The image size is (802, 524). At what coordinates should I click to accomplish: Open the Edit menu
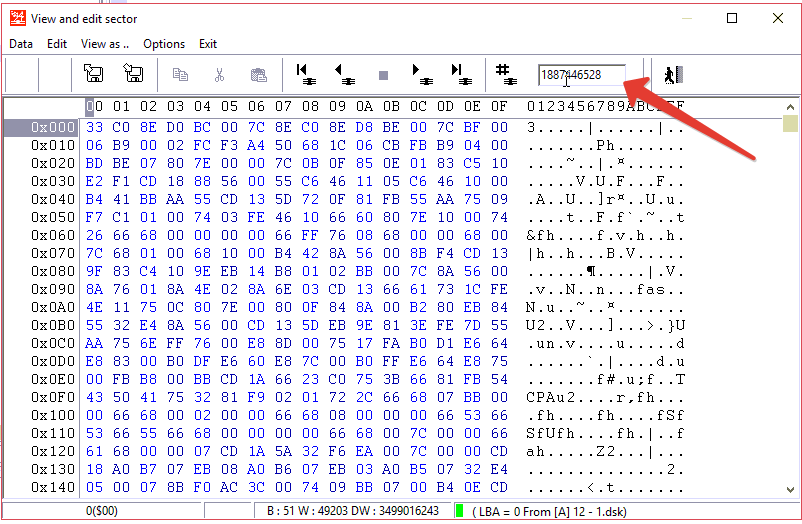(x=57, y=44)
